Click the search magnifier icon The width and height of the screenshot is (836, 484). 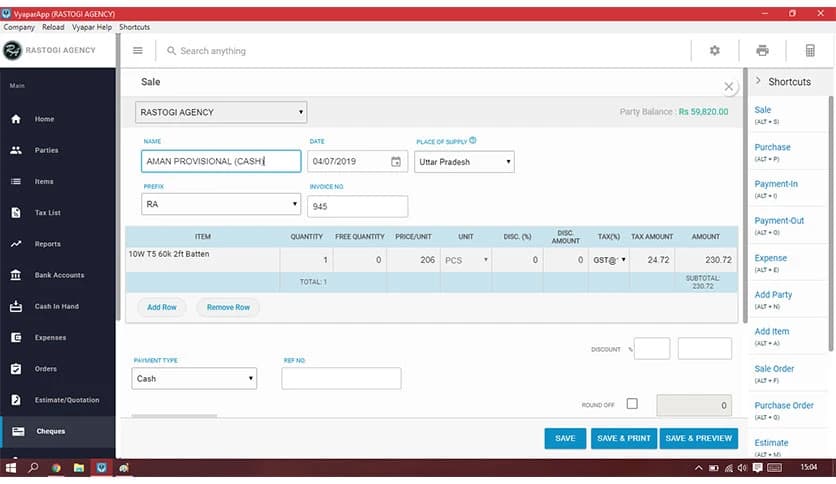point(171,51)
